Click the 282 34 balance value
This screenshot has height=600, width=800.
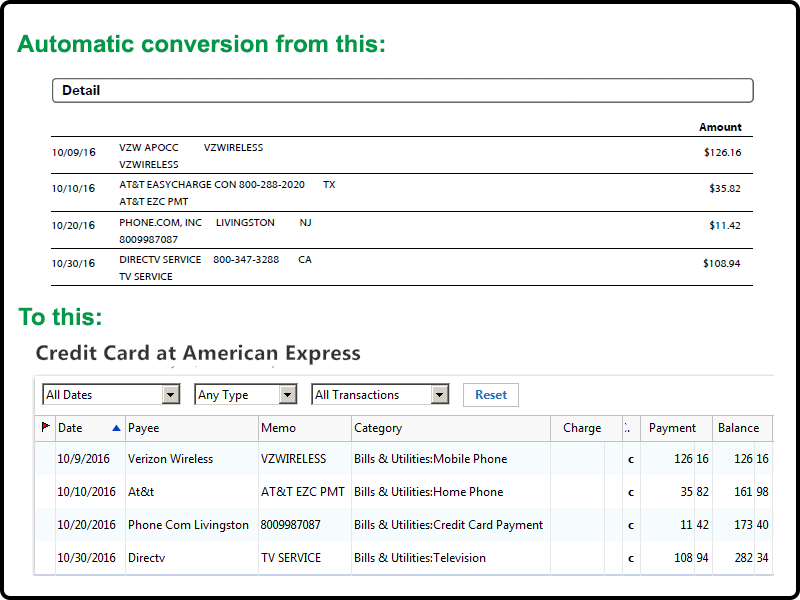click(x=751, y=558)
